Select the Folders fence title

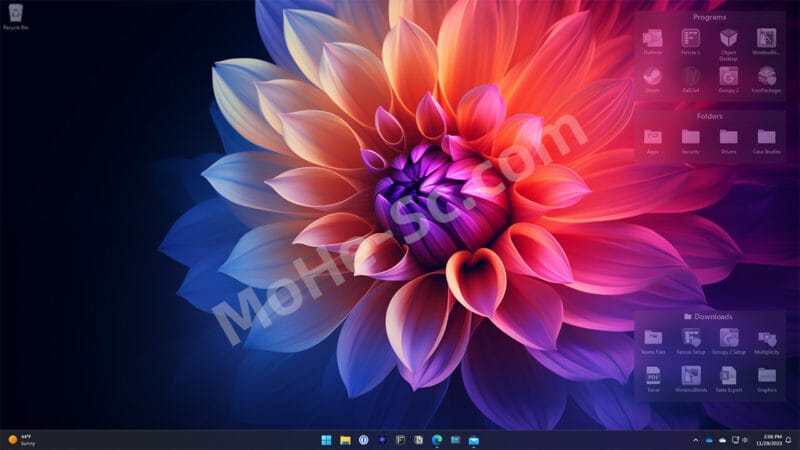click(709, 116)
